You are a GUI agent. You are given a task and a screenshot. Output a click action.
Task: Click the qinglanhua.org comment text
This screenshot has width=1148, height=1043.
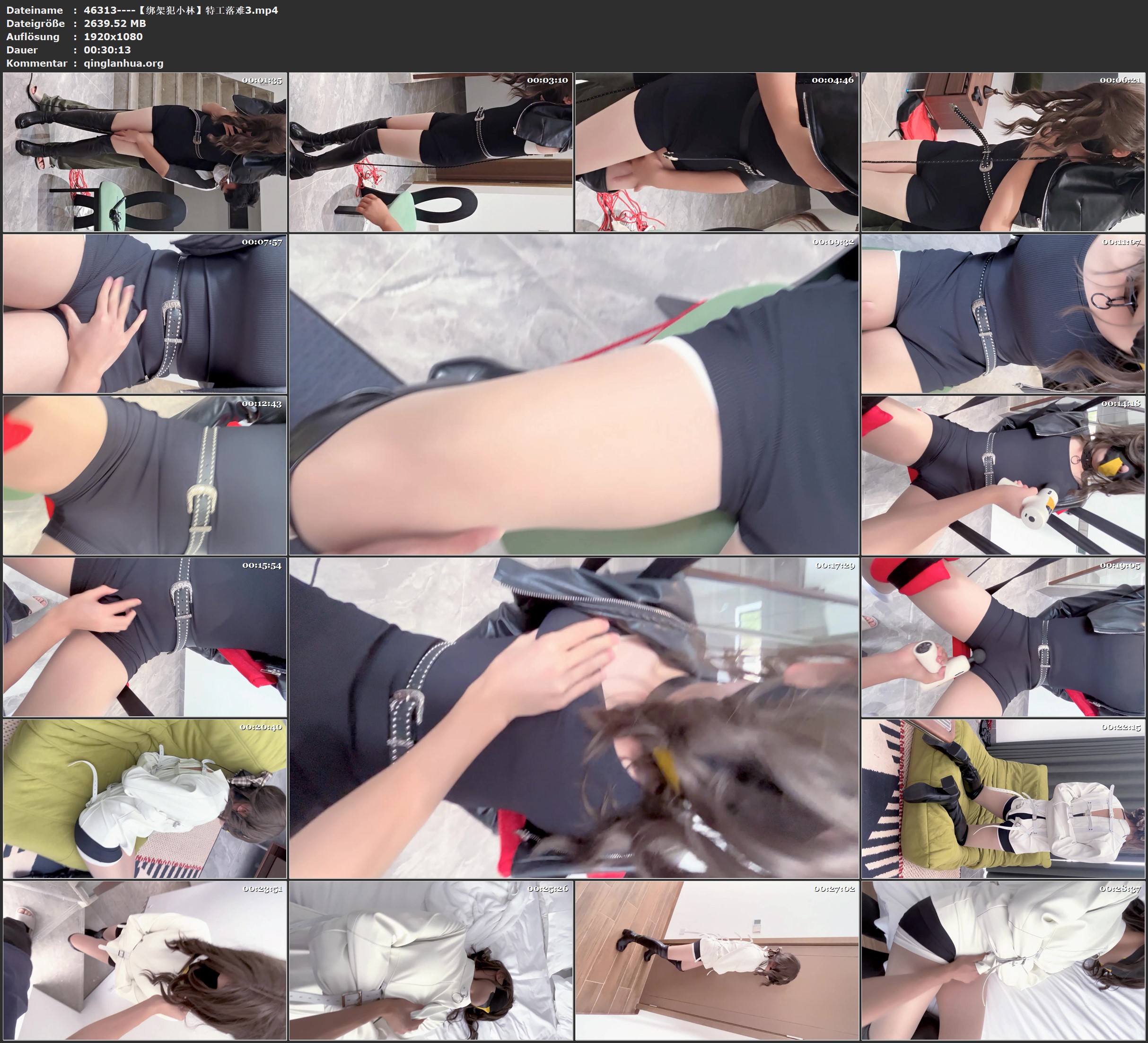[123, 63]
